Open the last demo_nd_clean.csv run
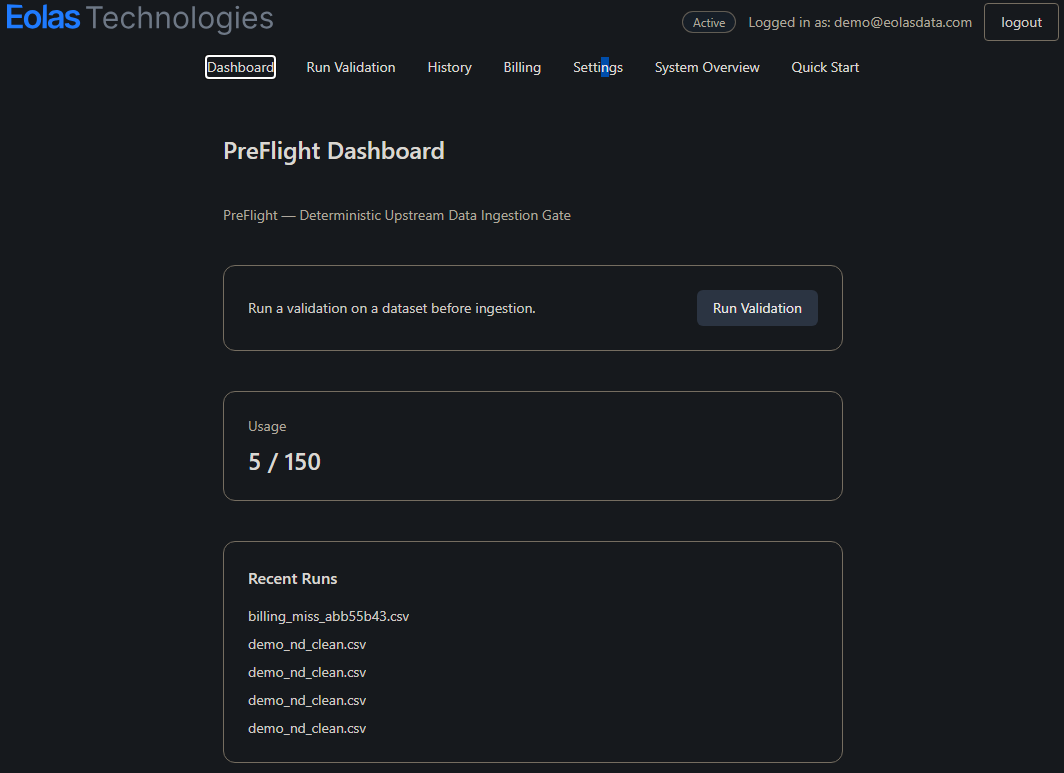The width and height of the screenshot is (1064, 773). 307,728
